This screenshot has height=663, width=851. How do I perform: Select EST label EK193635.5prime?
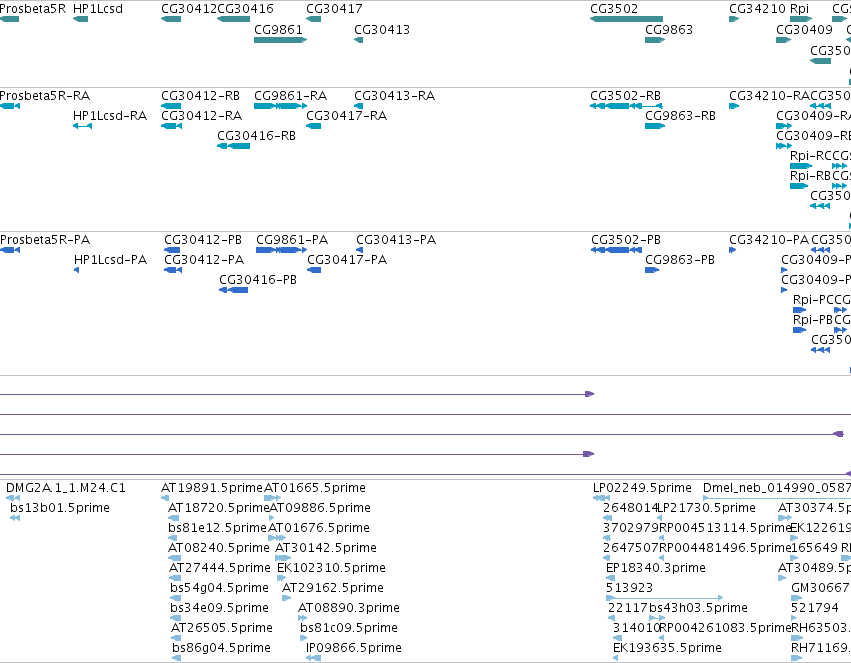tap(667, 648)
